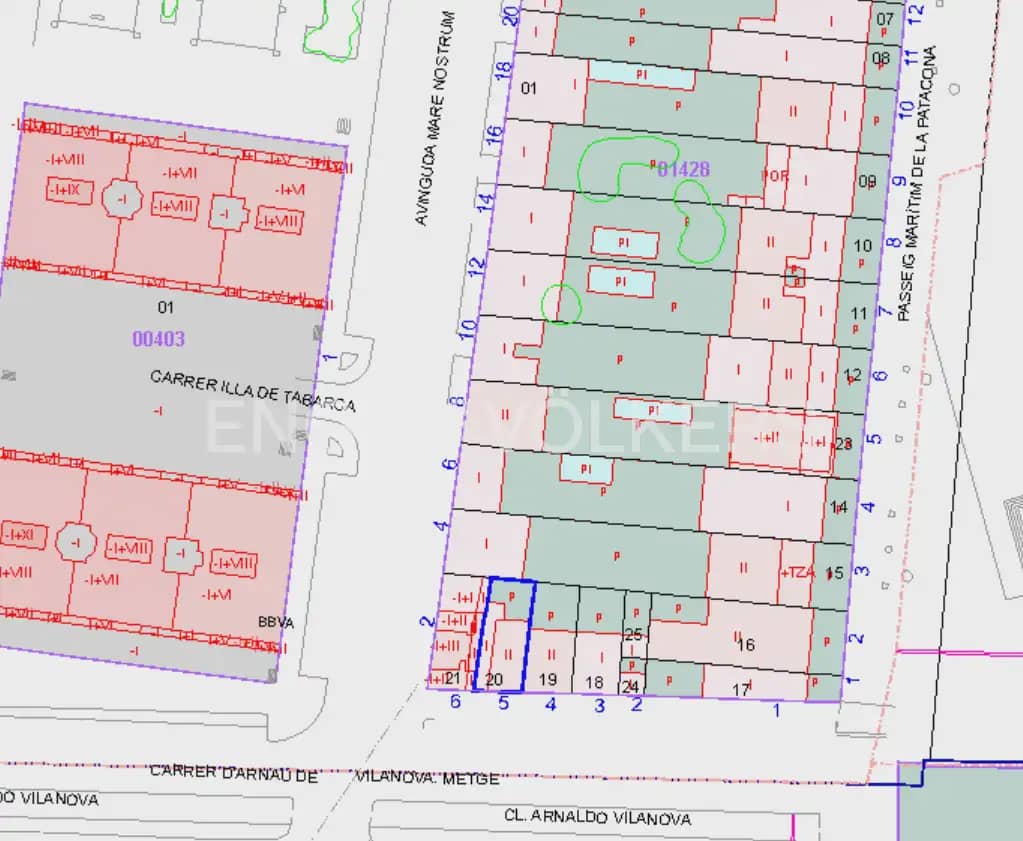Click the parcel outlined in thick blue
This screenshot has height=841, width=1023.
pos(504,634)
